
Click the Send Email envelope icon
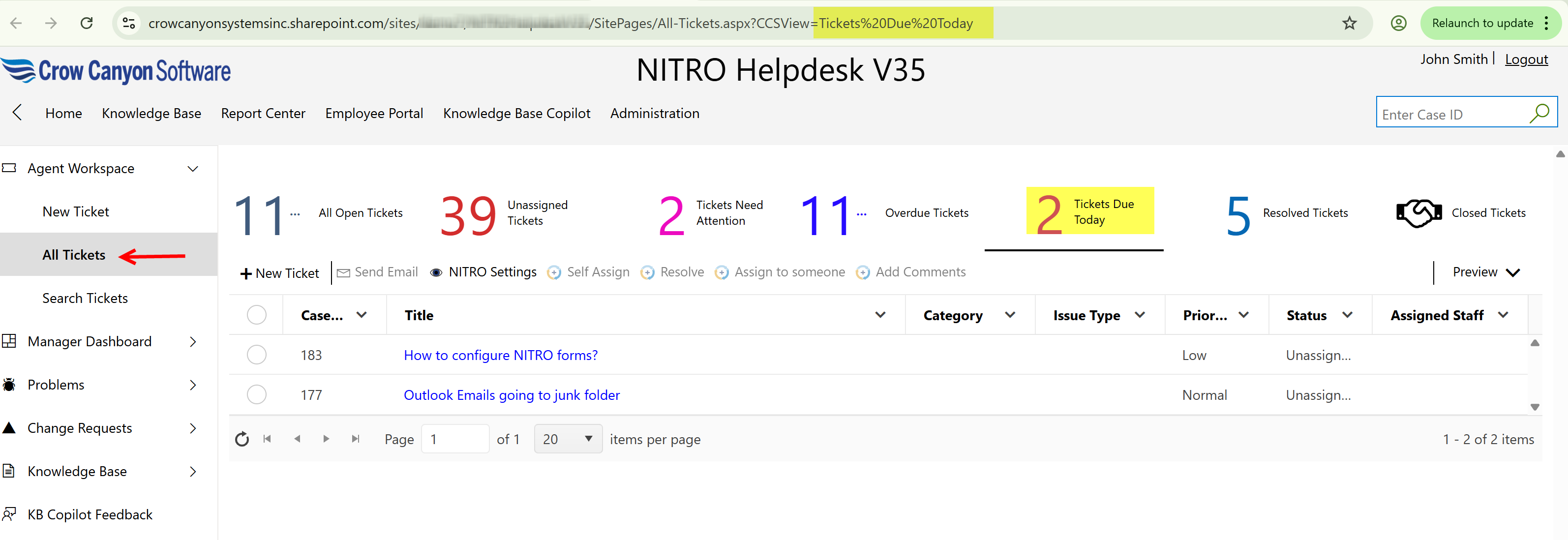343,272
